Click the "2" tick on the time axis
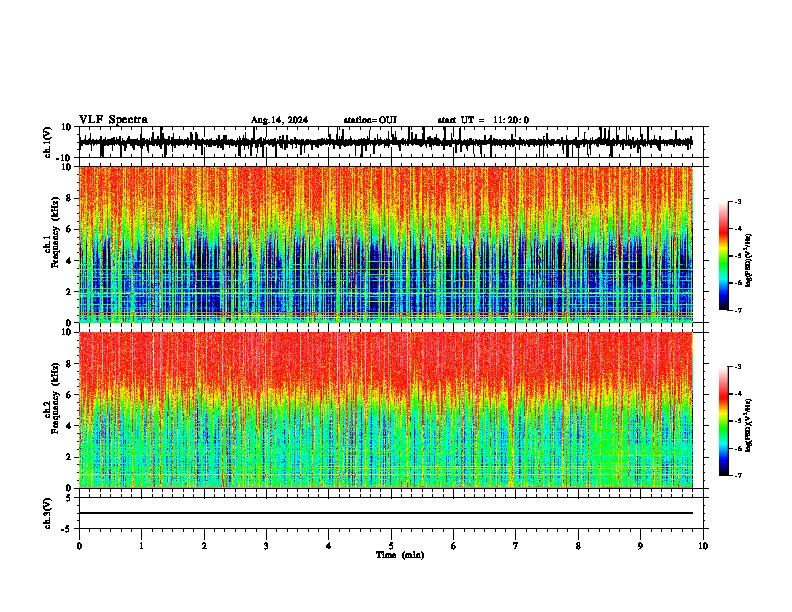Viewport: 792px width, 612px height. tap(204, 546)
